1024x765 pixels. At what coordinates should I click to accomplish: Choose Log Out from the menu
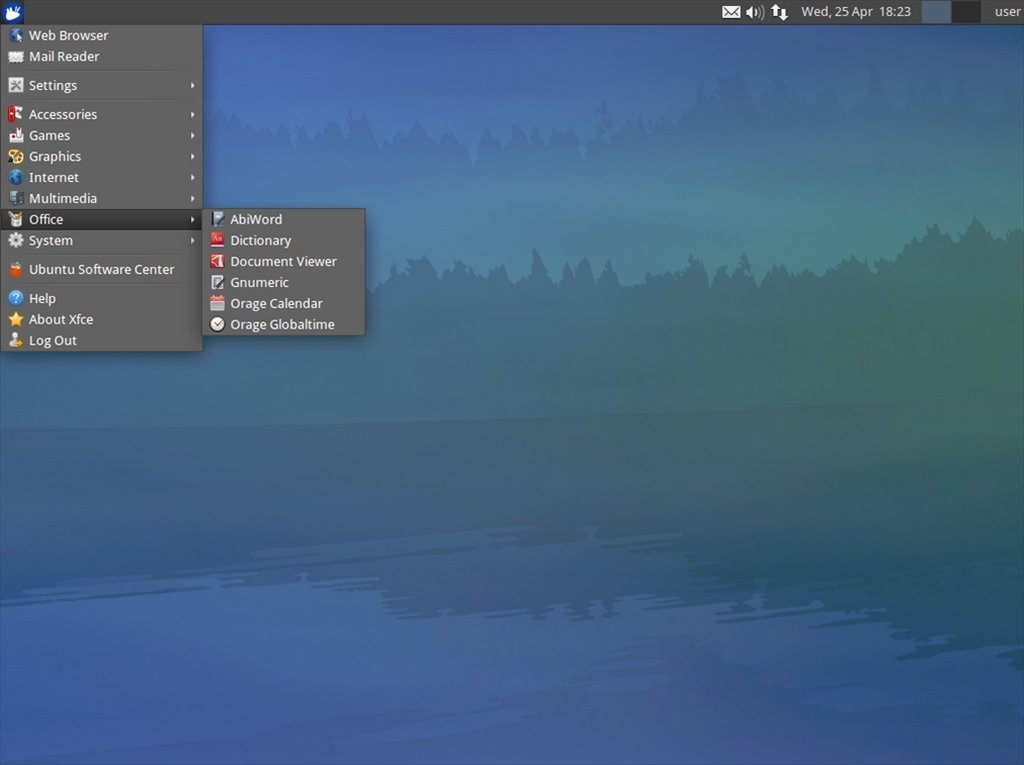coord(101,340)
